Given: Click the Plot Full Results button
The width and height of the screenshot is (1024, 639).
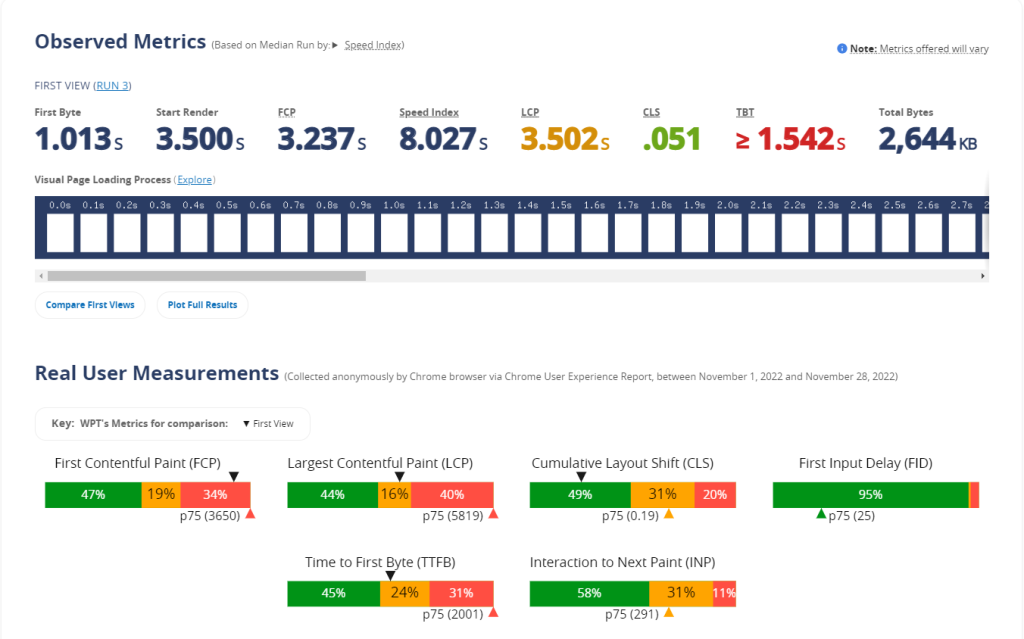Looking at the screenshot, I should click(x=202, y=305).
